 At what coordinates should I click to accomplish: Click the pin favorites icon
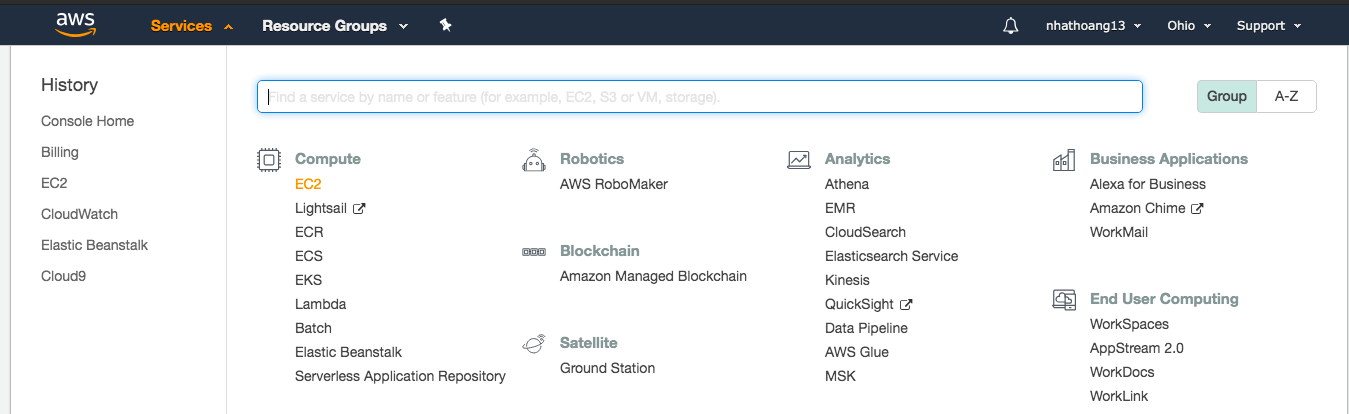click(446, 25)
